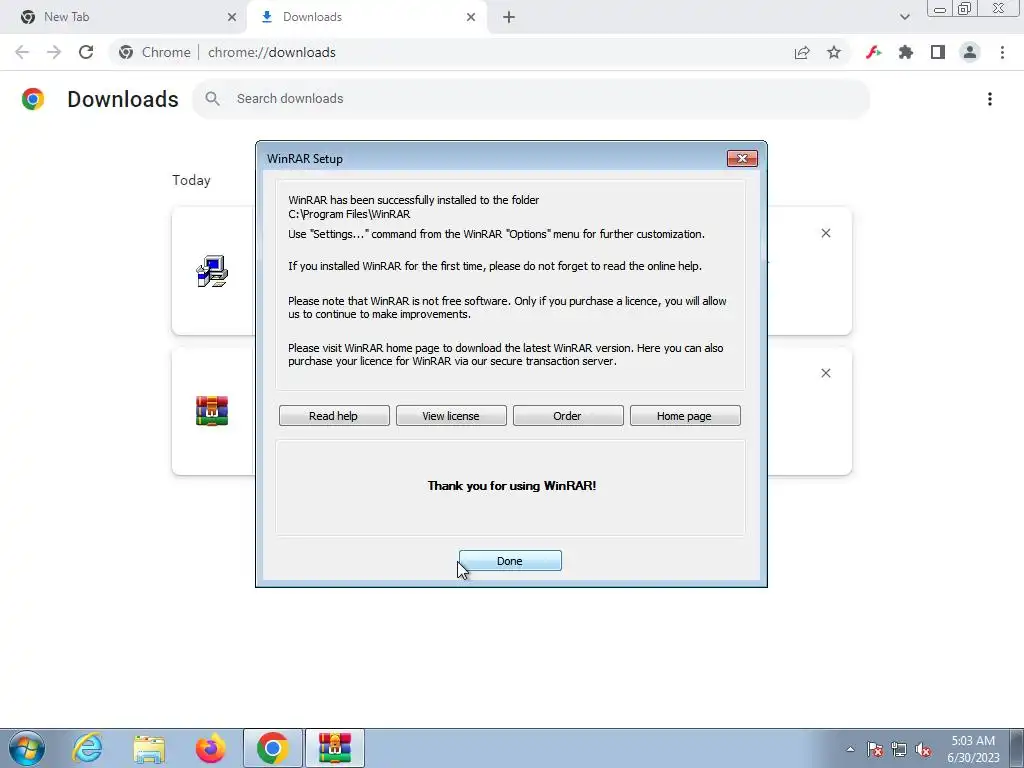
Task: Click the red Flash extension icon
Action: (873, 52)
